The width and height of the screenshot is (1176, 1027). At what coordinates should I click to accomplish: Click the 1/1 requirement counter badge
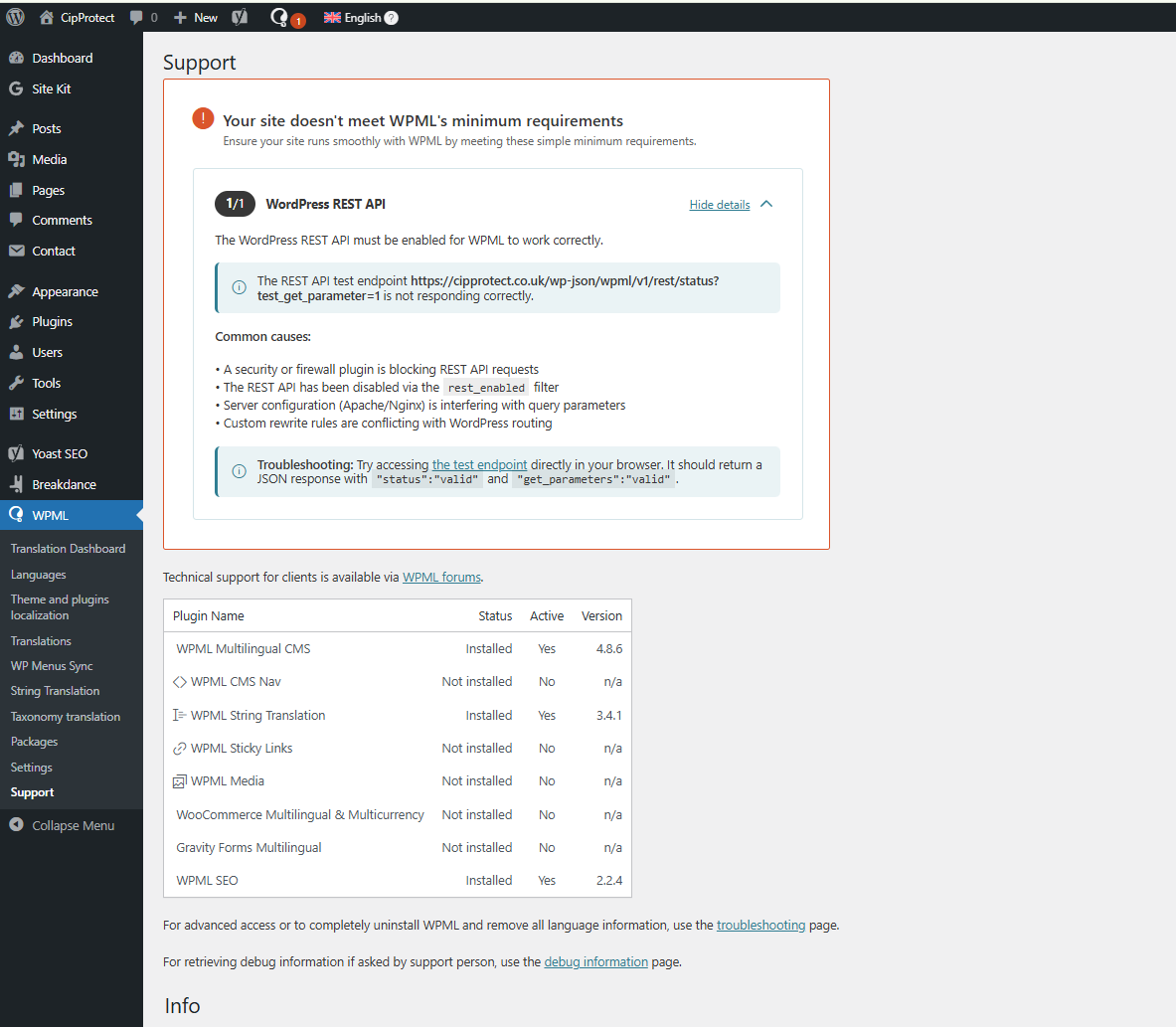coord(236,203)
